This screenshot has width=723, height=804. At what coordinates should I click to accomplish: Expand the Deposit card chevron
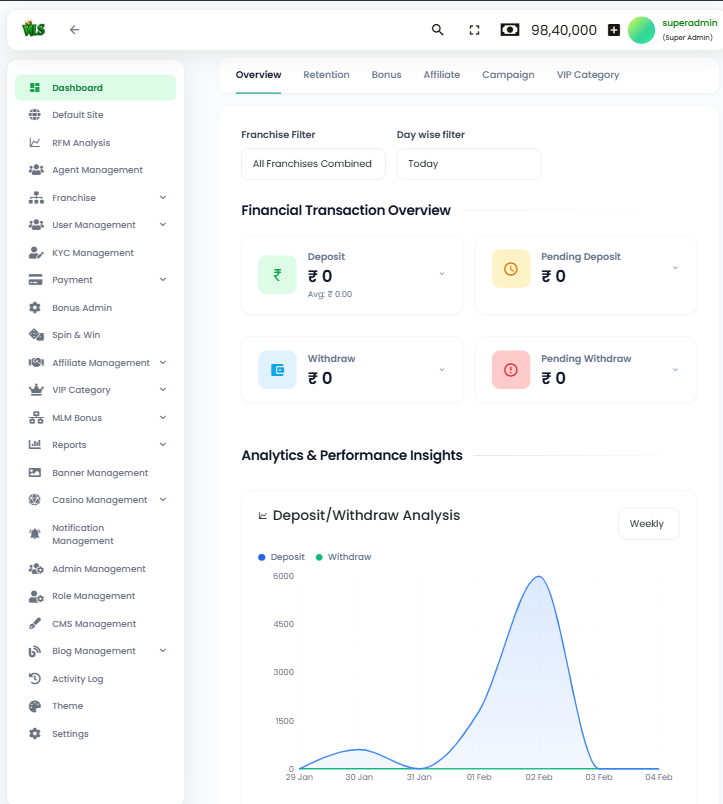click(442, 273)
